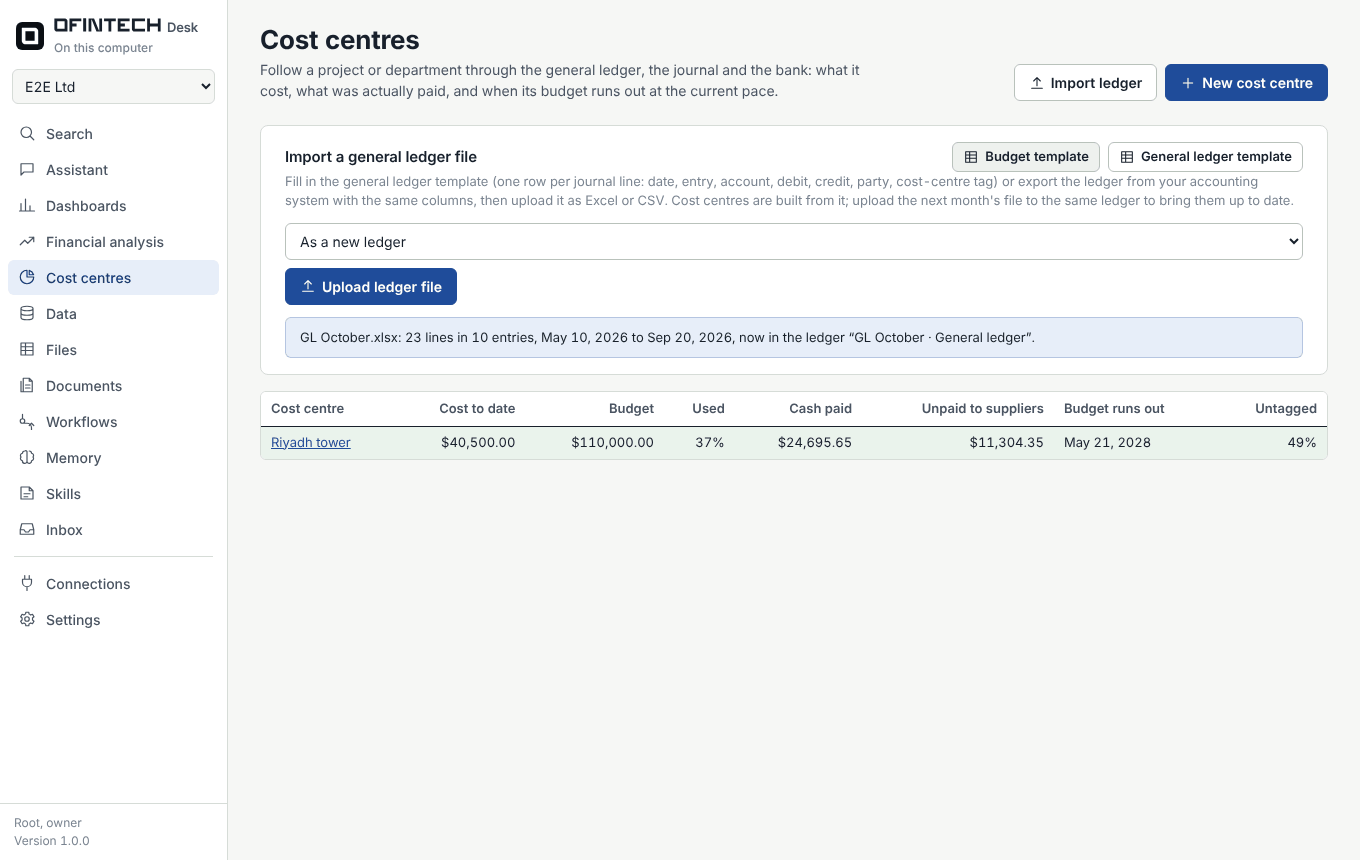Click the $110,000.00 budget value
This screenshot has height=860, width=1360.
[x=612, y=442]
